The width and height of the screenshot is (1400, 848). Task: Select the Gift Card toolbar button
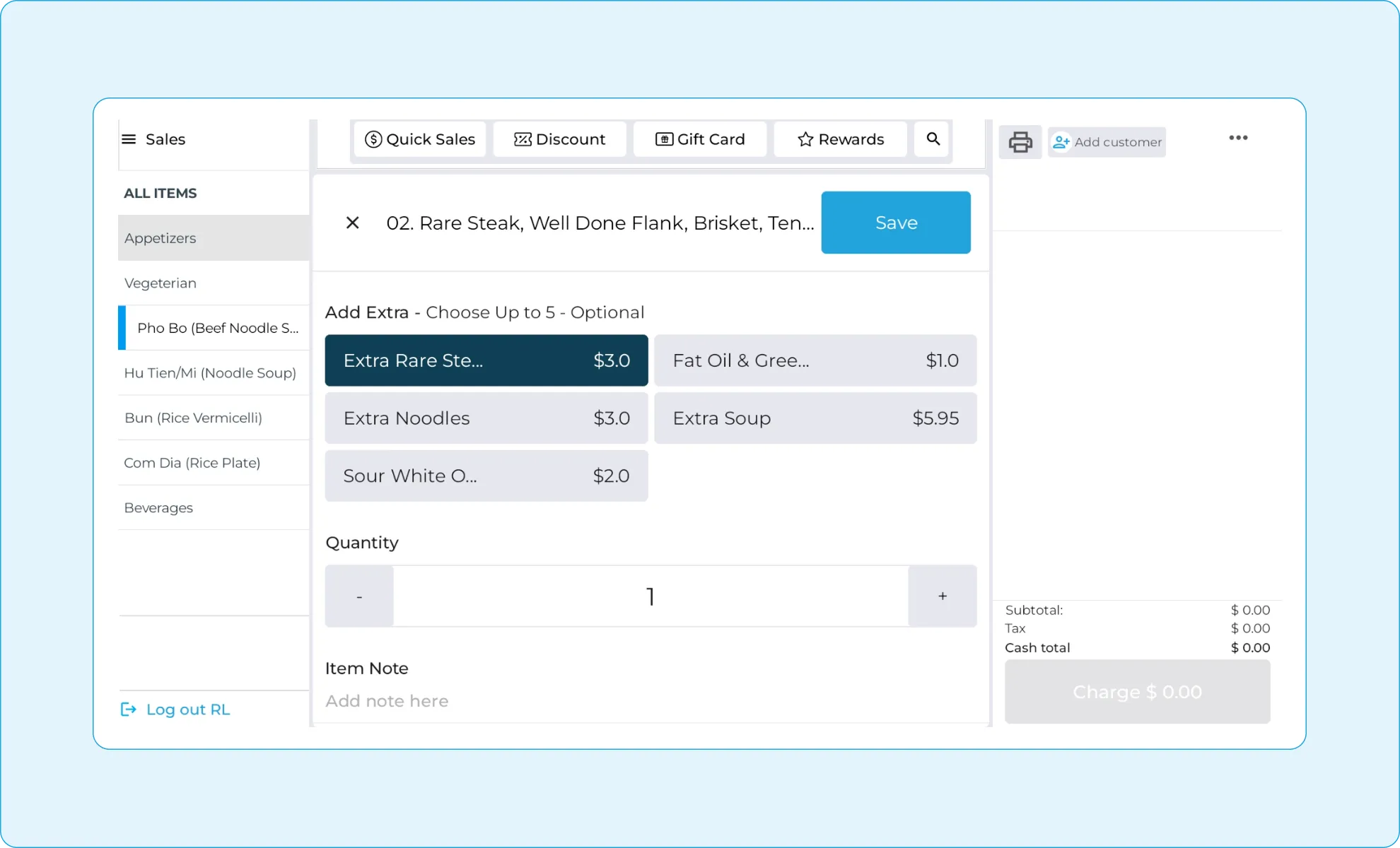click(x=700, y=139)
